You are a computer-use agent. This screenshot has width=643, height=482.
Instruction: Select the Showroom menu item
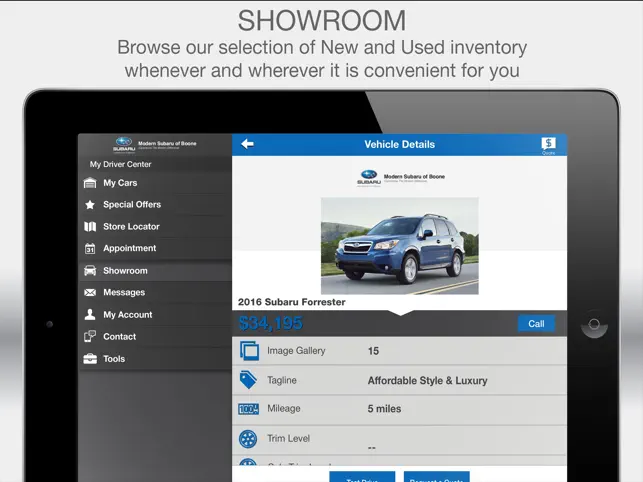[155, 271]
